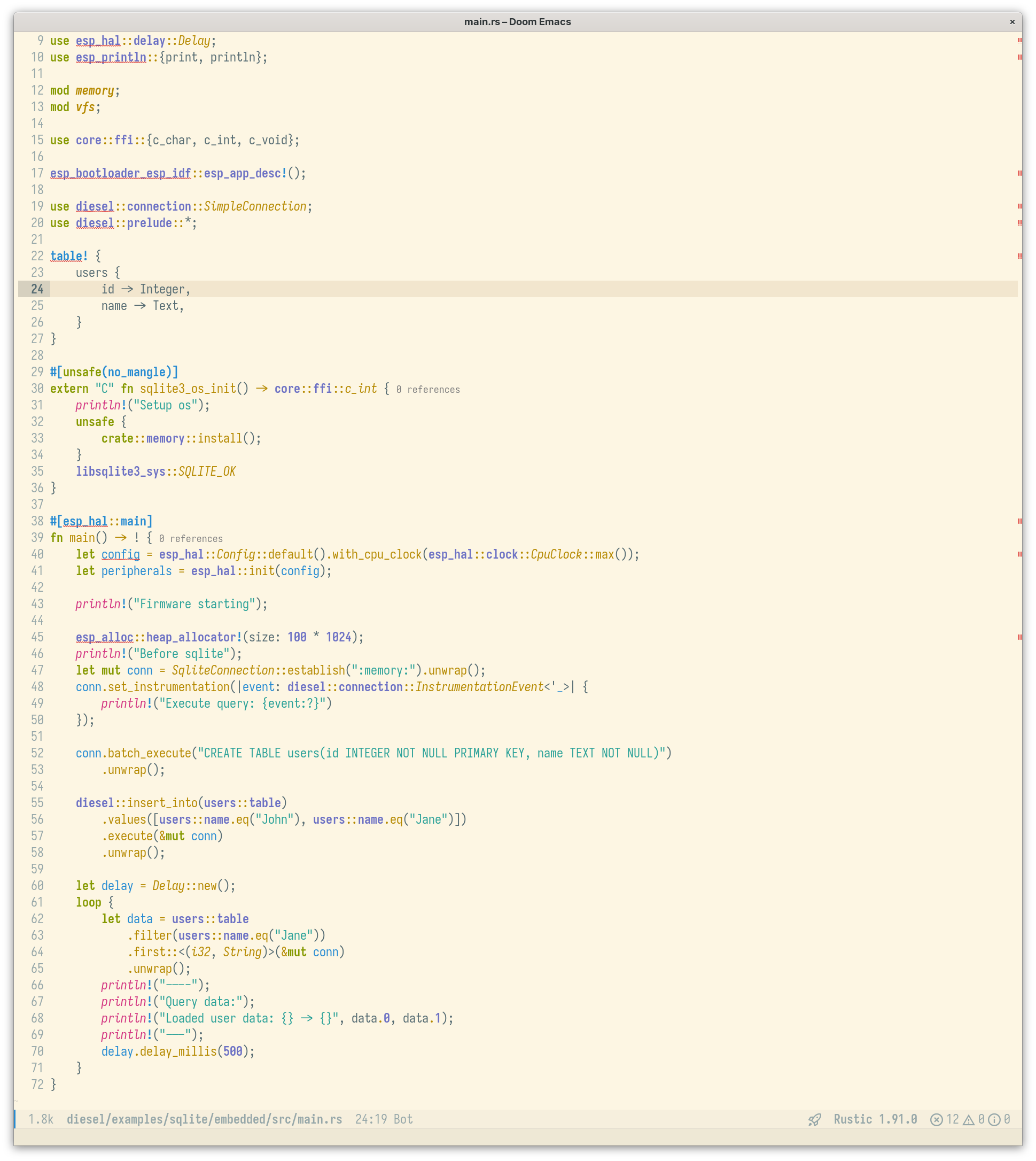Click the info circle icon in modeline
The width and height of the screenshot is (1036, 1161).
click(994, 1119)
